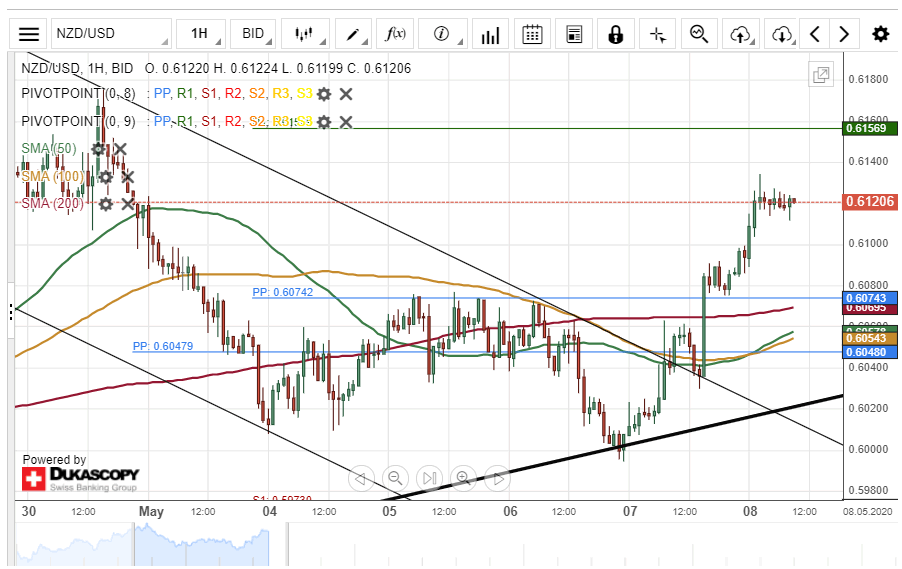Click the chart scroll-right playback button
Image resolution: width=902 pixels, height=569 pixels.
point(497,478)
